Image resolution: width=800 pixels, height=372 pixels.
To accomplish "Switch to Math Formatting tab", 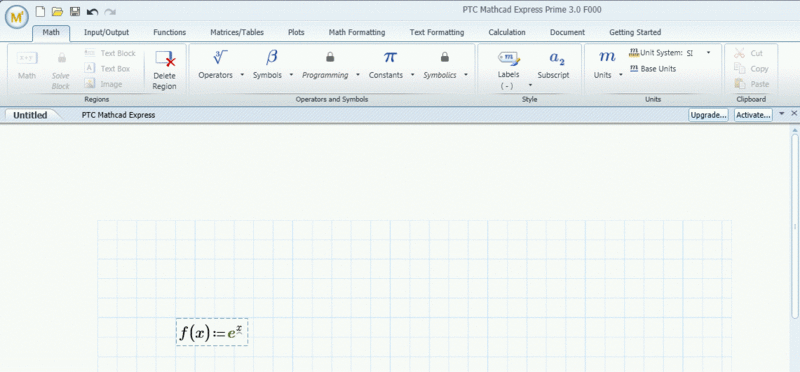I will pos(357,32).
